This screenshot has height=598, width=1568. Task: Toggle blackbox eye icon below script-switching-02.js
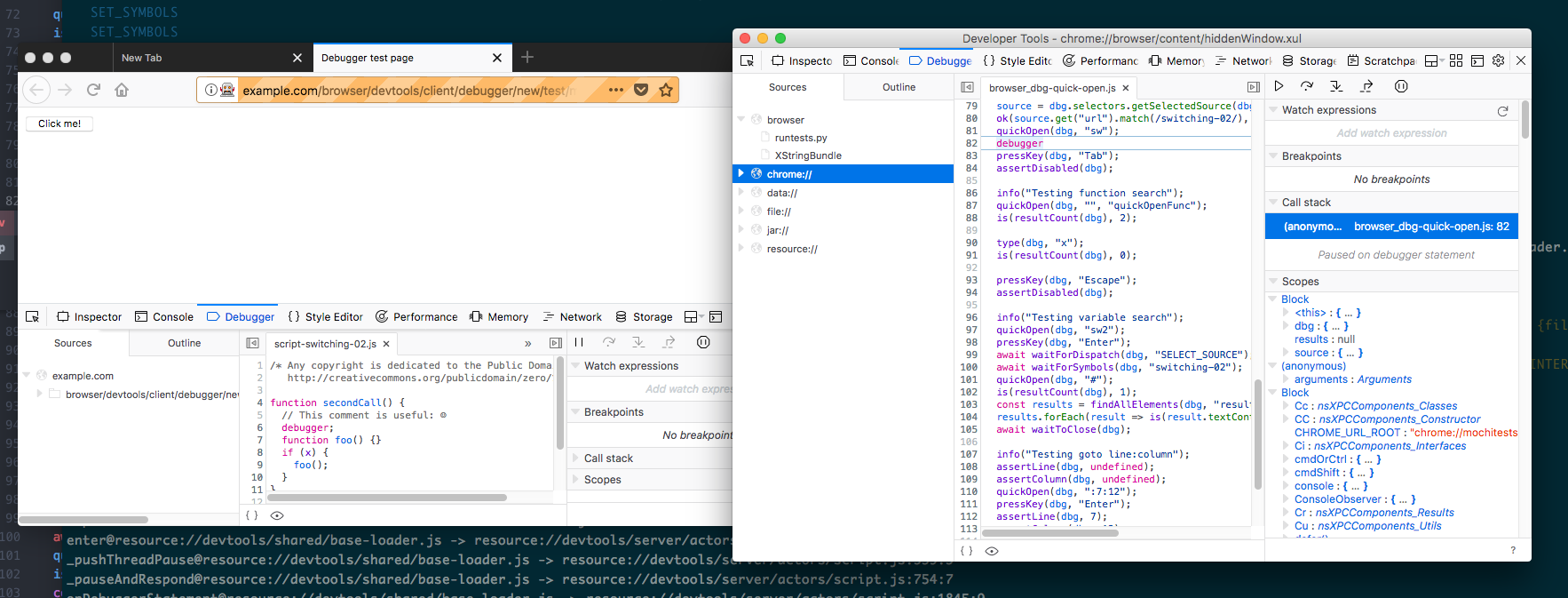[277, 515]
